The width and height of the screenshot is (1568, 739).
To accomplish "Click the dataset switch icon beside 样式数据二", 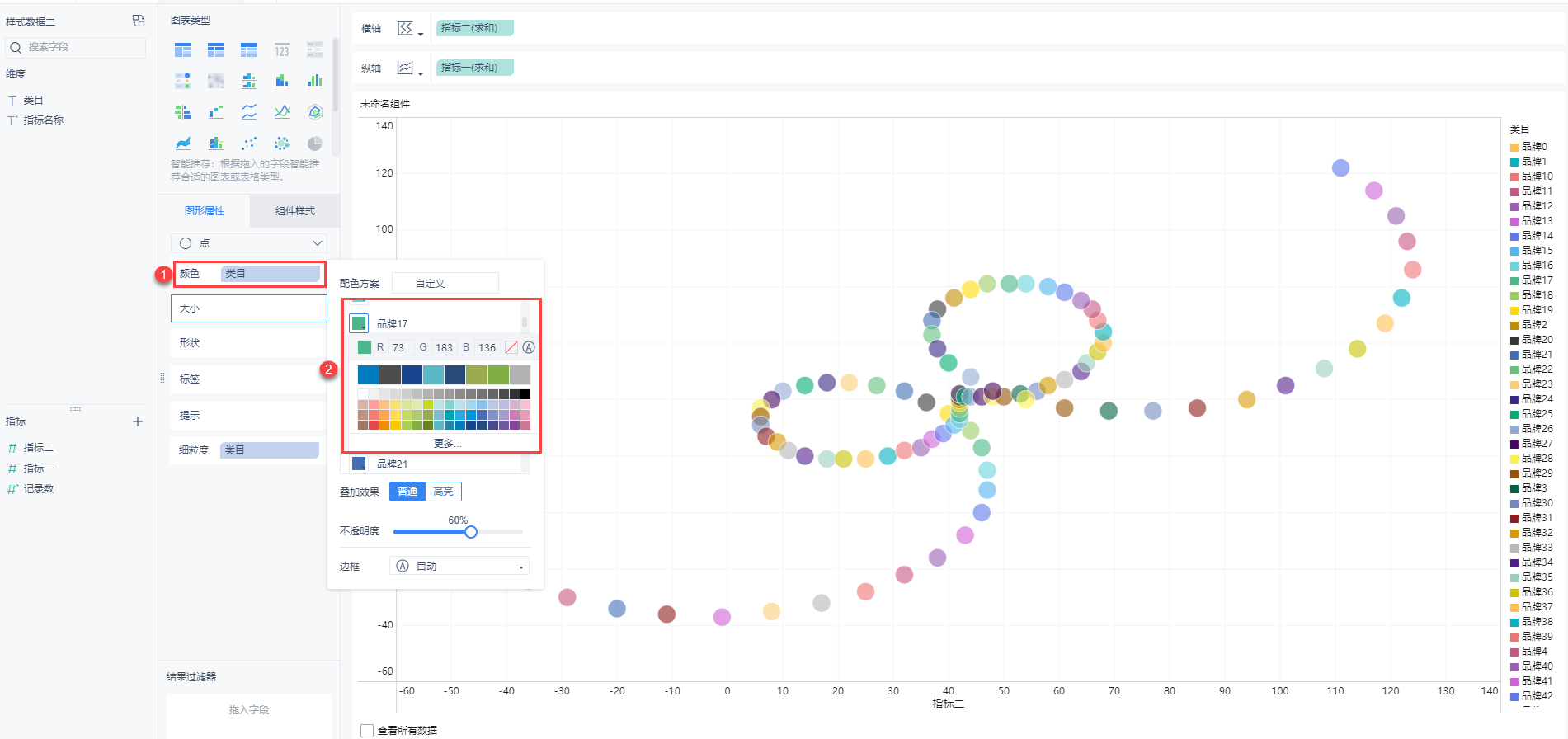I will tap(139, 21).
